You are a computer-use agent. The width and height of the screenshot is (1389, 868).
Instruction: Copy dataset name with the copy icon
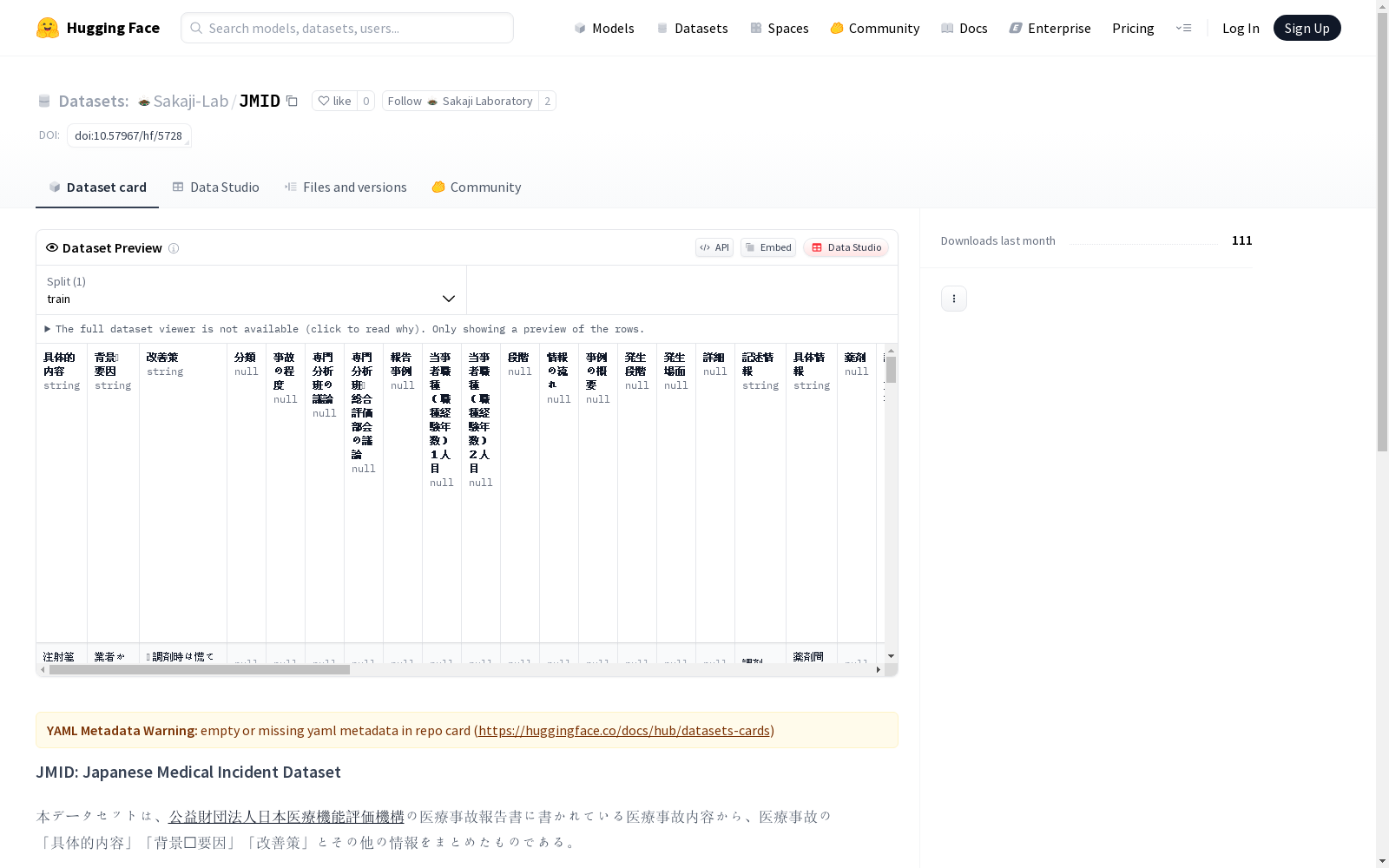pyautogui.click(x=293, y=101)
